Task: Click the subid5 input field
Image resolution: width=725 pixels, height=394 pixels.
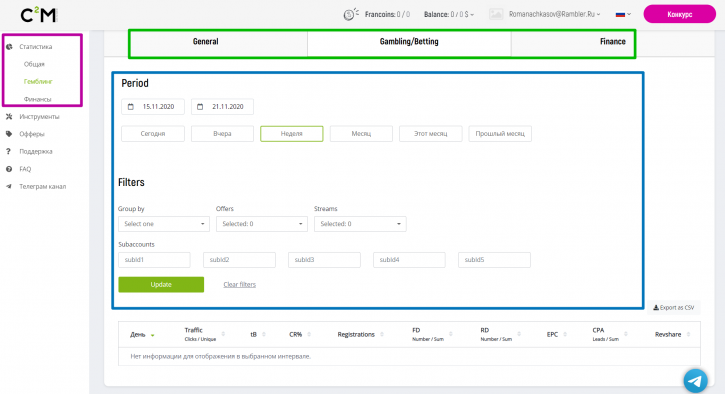Action: [494, 260]
